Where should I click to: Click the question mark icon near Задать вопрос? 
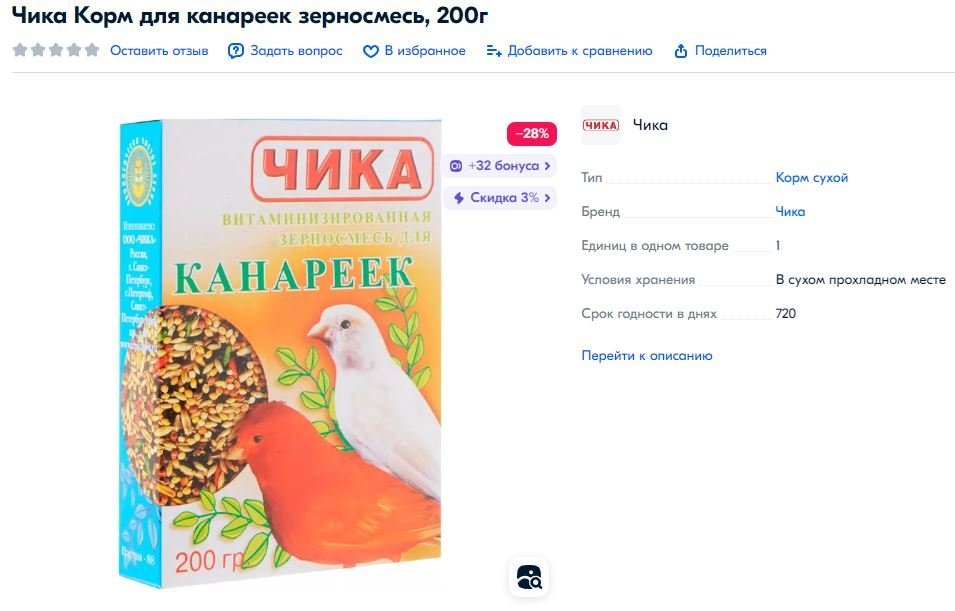(236, 51)
